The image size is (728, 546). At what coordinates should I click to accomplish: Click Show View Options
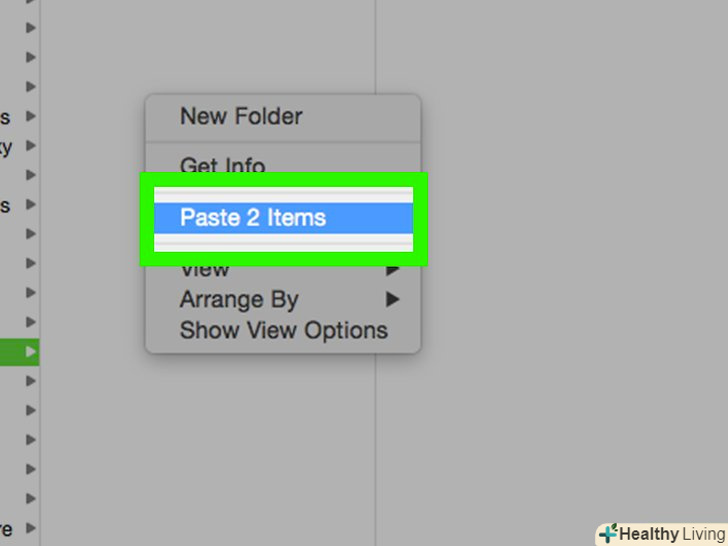283,330
